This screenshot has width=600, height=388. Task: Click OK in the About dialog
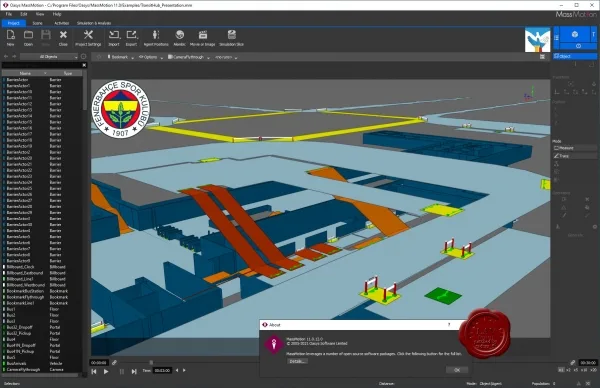[x=457, y=370]
